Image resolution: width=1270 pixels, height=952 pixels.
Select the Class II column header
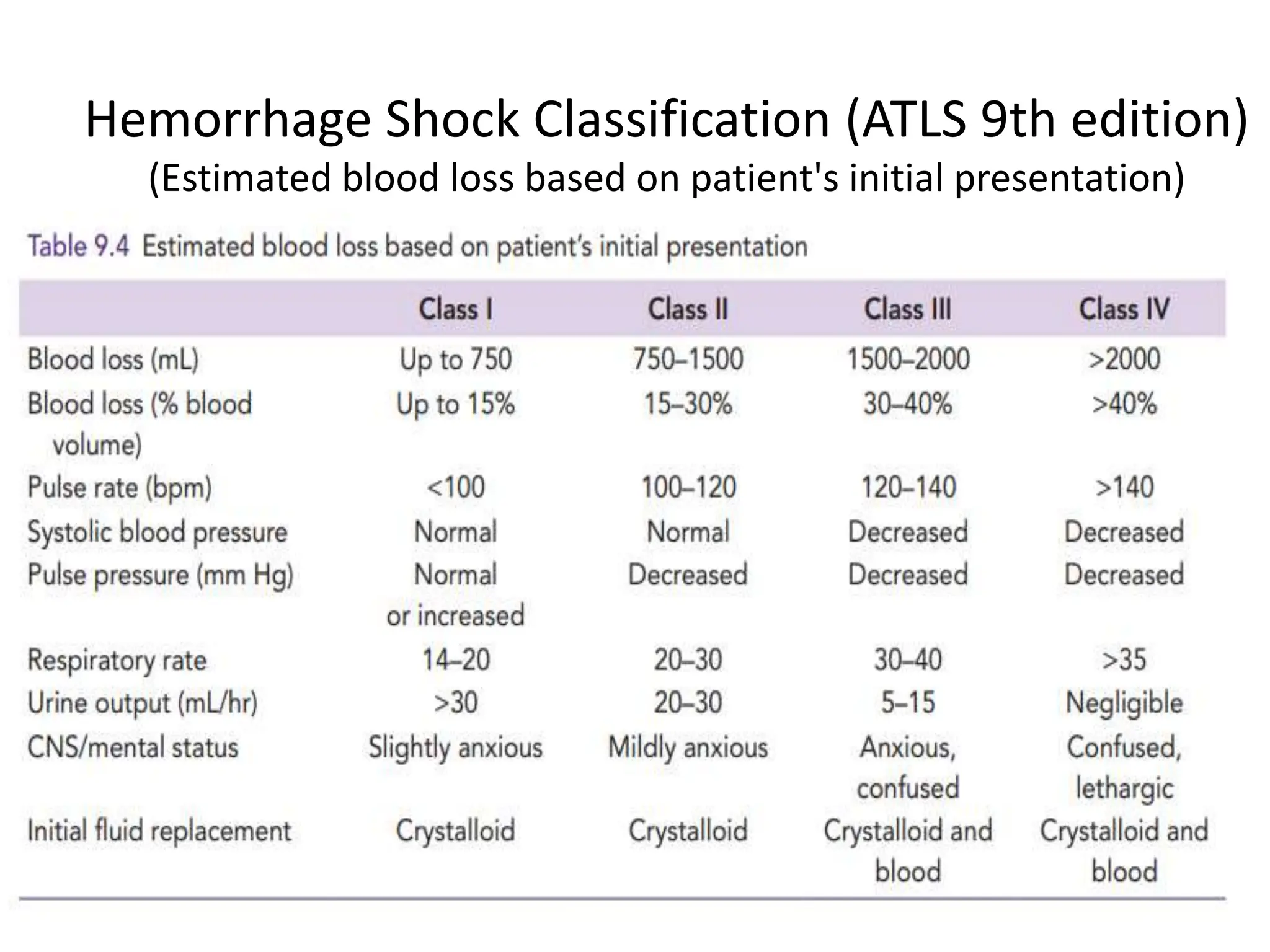coord(688,309)
